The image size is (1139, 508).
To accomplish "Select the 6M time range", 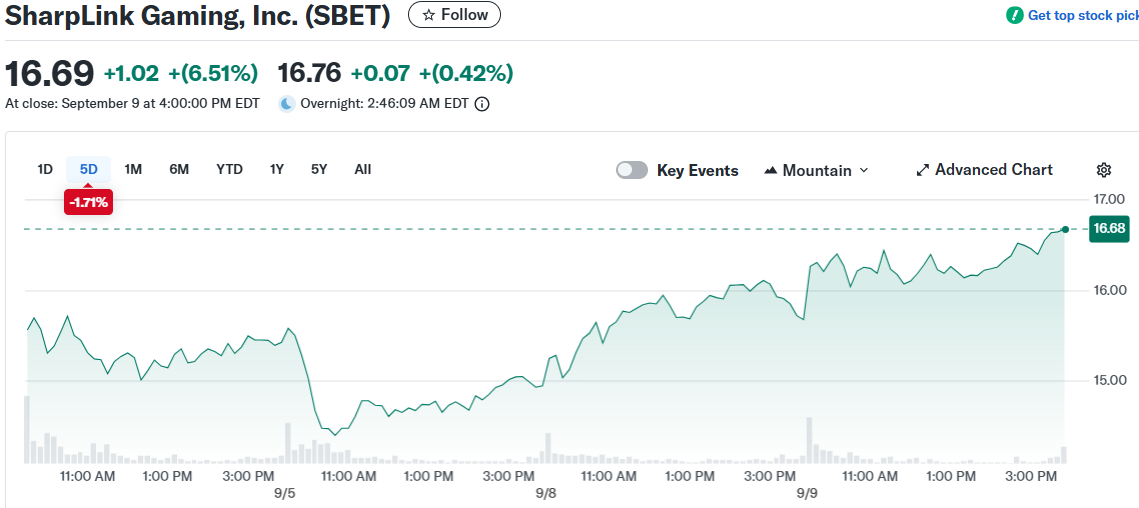I will [179, 169].
